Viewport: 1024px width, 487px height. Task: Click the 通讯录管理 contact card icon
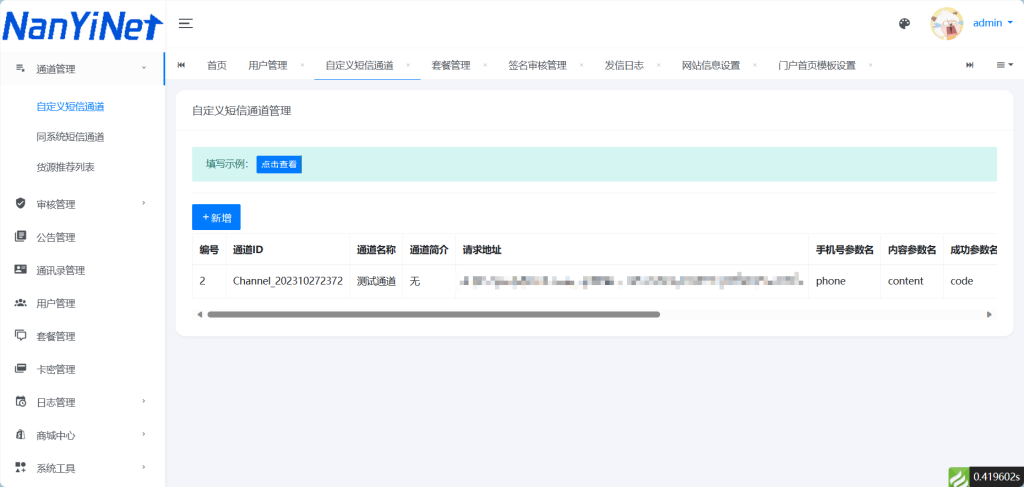(x=20, y=270)
